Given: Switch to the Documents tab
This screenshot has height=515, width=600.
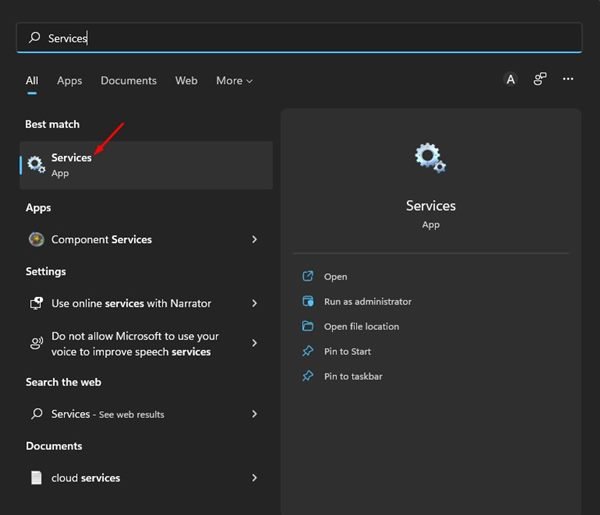Looking at the screenshot, I should (129, 81).
